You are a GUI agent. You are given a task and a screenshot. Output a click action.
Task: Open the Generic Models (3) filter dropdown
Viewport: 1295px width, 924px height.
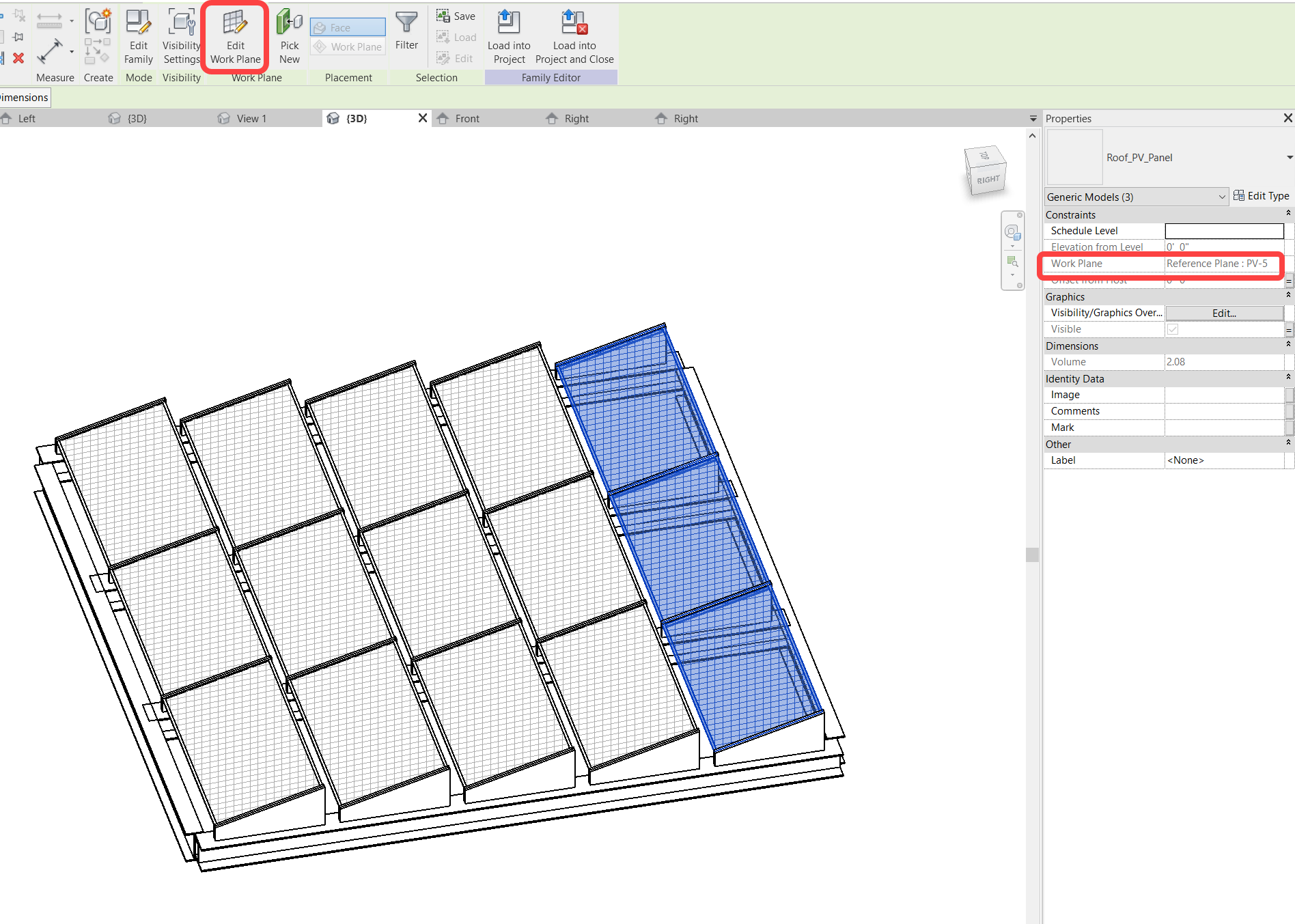point(1221,197)
